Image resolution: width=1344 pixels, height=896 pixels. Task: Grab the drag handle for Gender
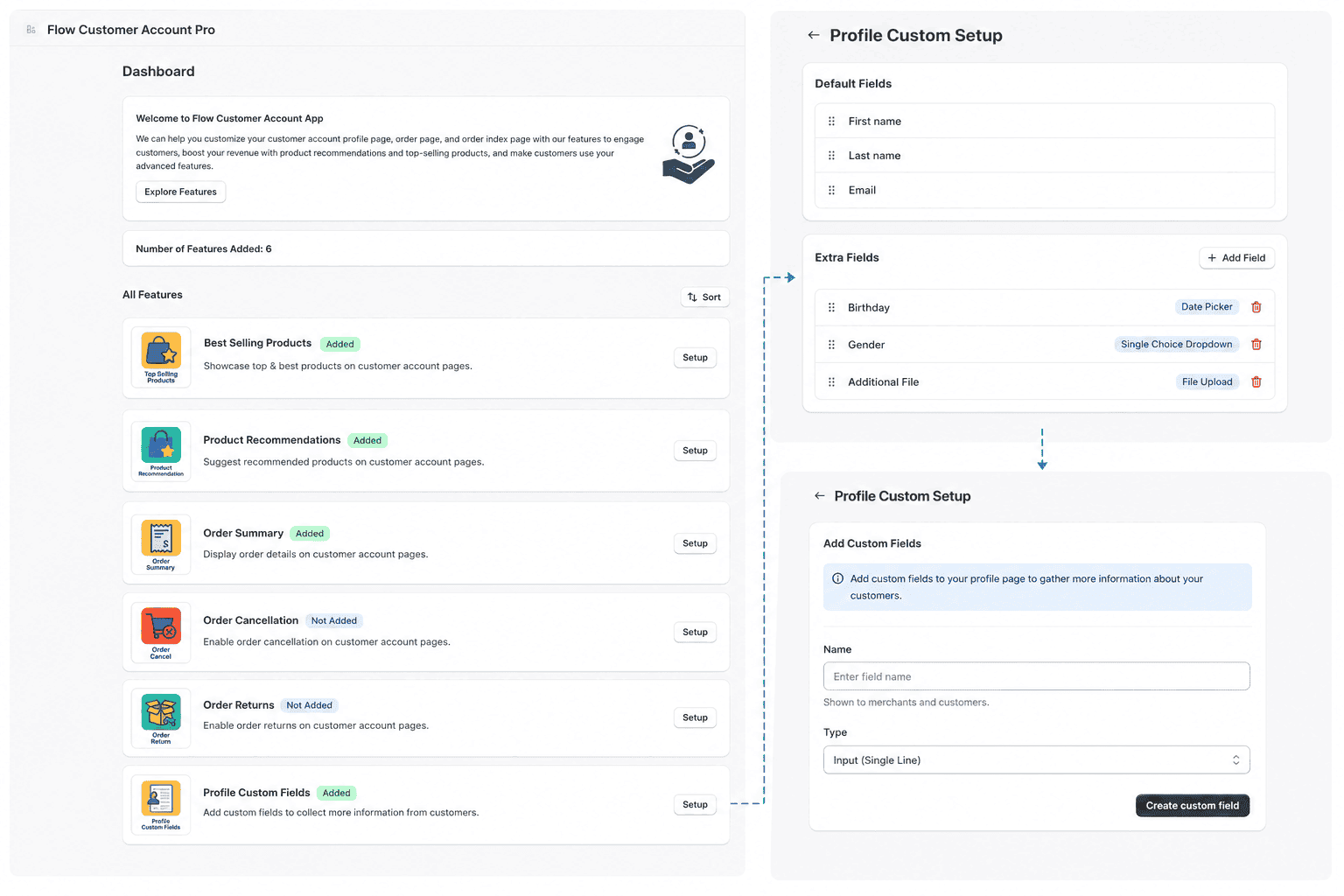click(831, 345)
